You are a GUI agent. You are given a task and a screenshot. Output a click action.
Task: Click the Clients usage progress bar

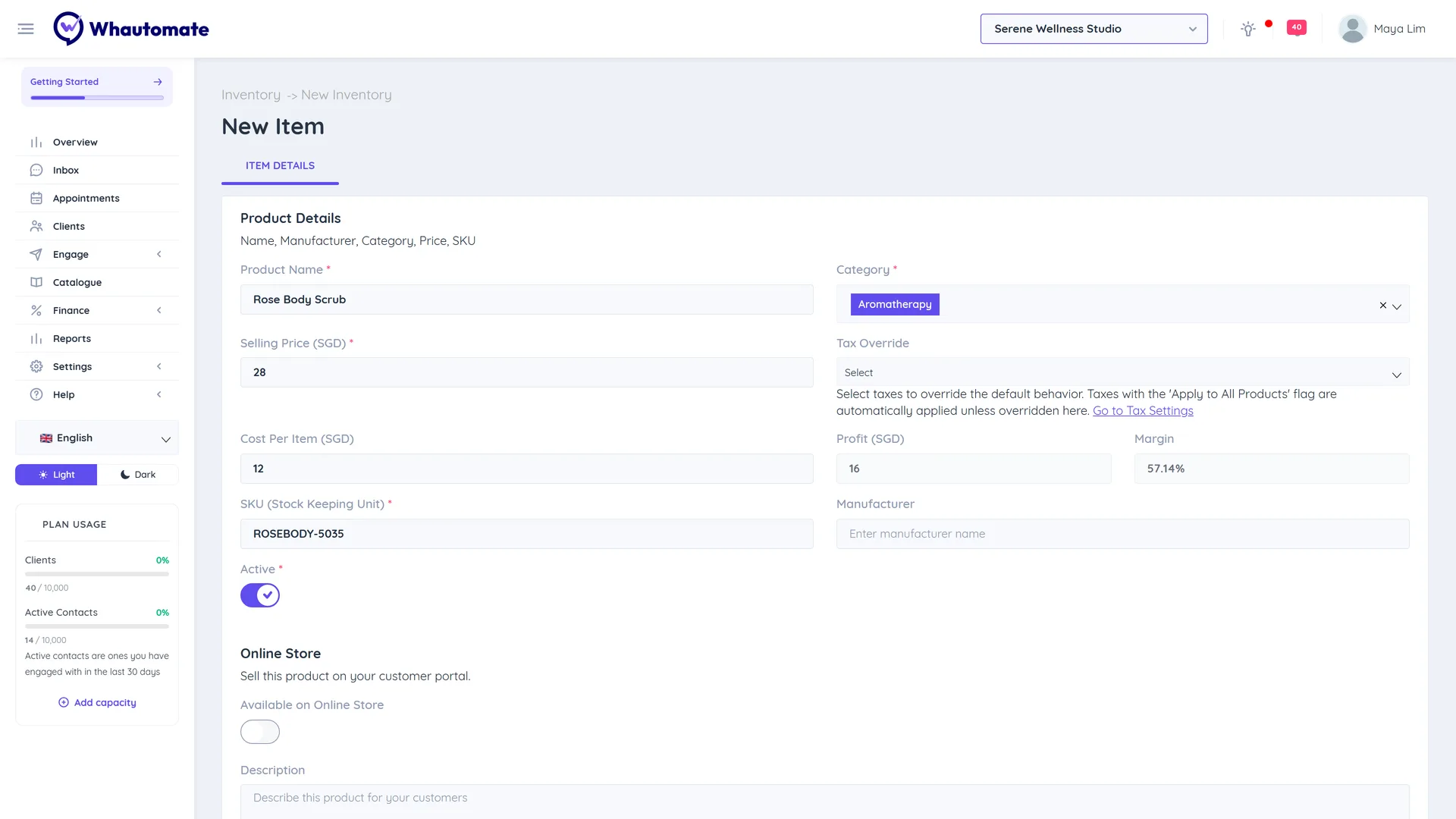[x=97, y=575]
